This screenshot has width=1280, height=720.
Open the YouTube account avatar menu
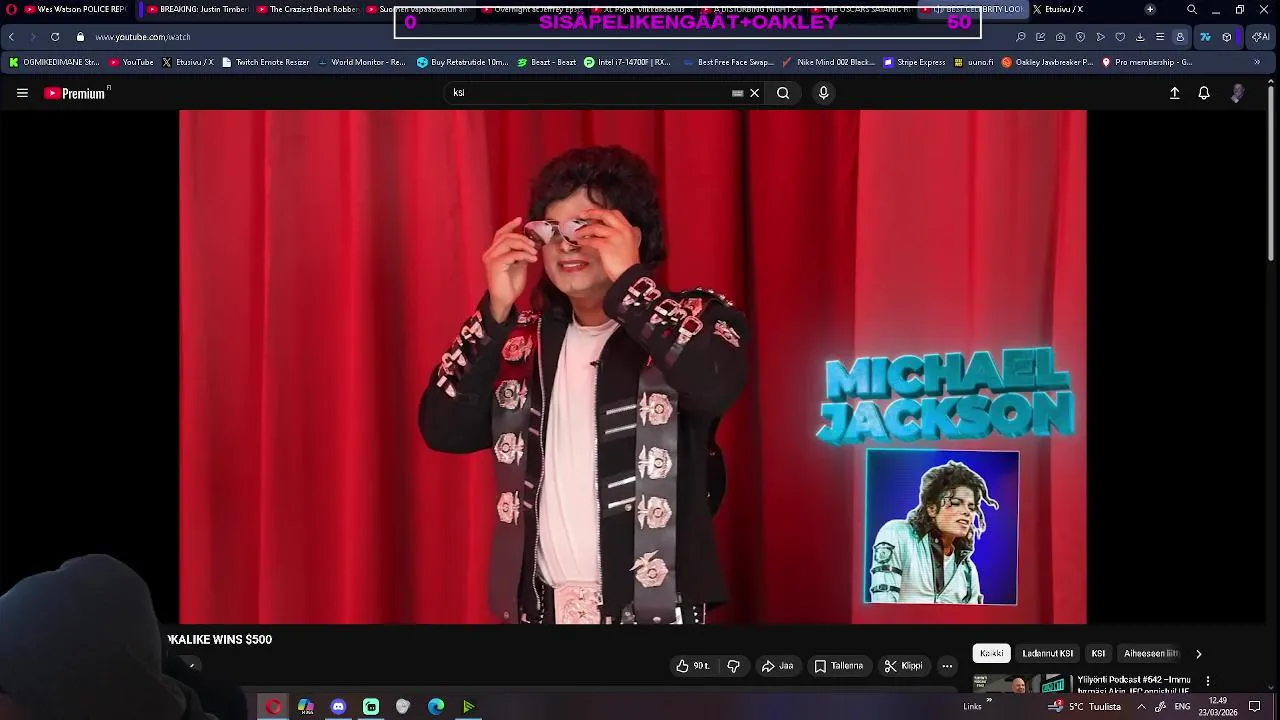[x=1238, y=93]
